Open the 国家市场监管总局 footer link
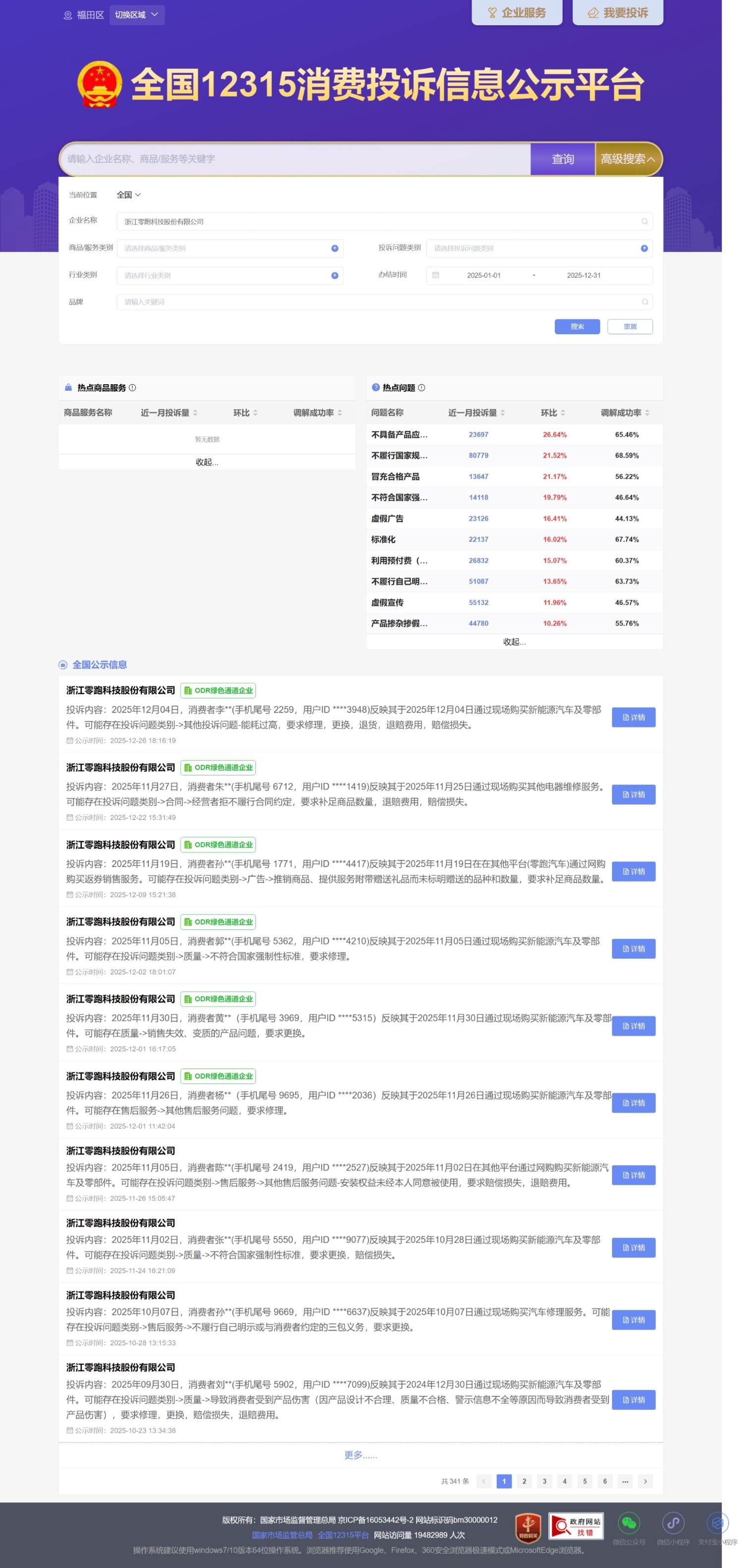 (282, 1535)
